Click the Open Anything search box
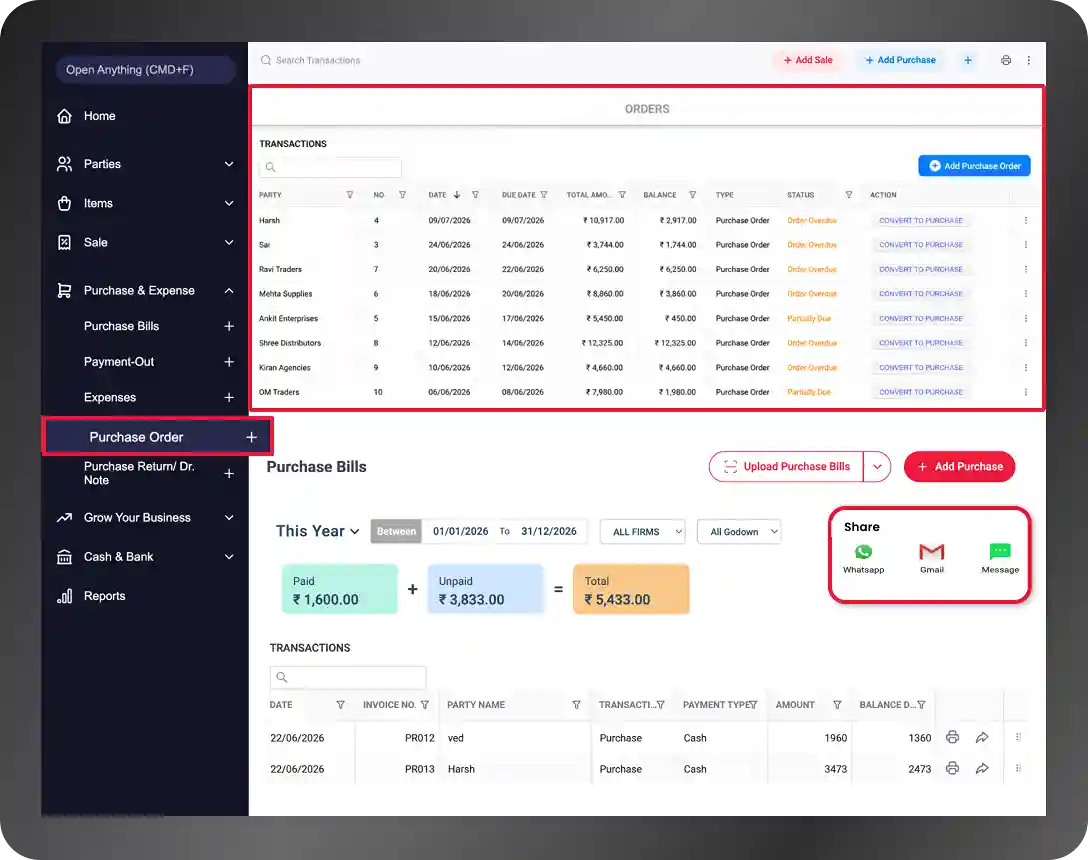This screenshot has width=1088, height=860. pyautogui.click(x=146, y=69)
